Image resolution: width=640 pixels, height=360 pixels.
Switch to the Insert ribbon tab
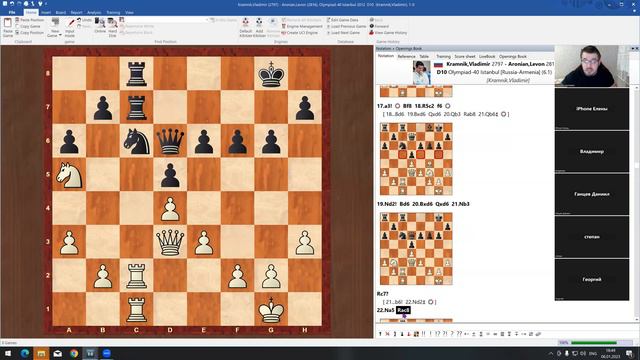(x=46, y=13)
